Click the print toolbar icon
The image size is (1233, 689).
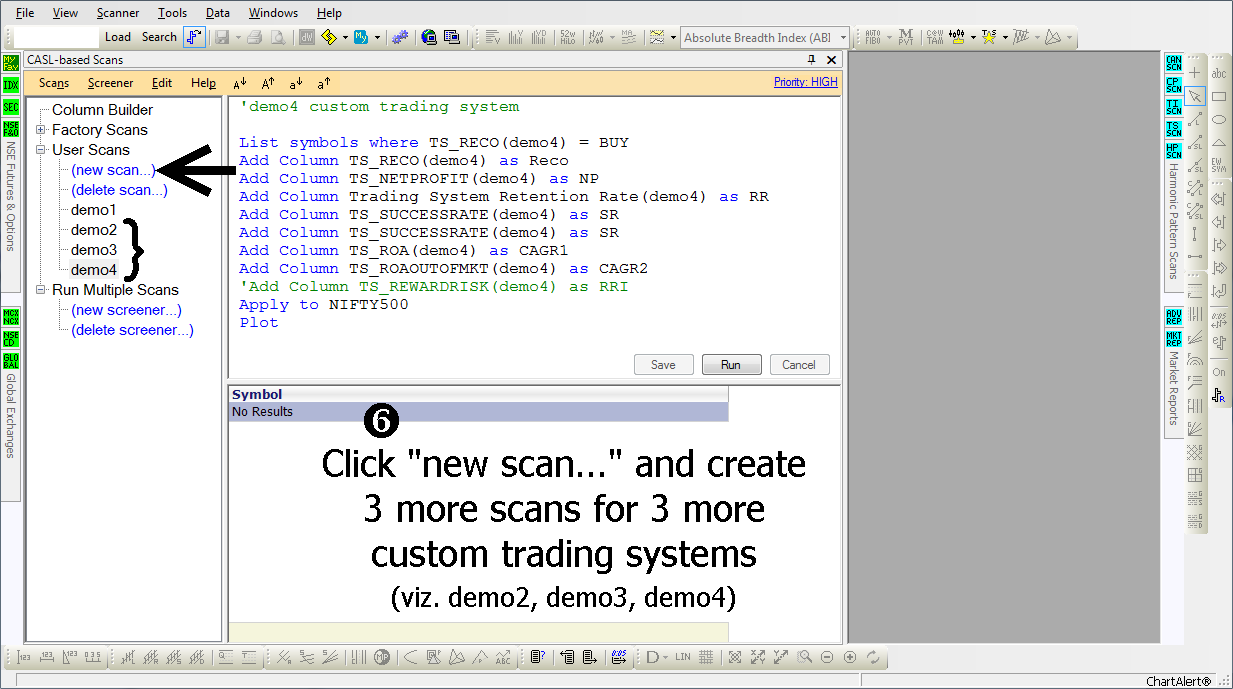click(254, 37)
